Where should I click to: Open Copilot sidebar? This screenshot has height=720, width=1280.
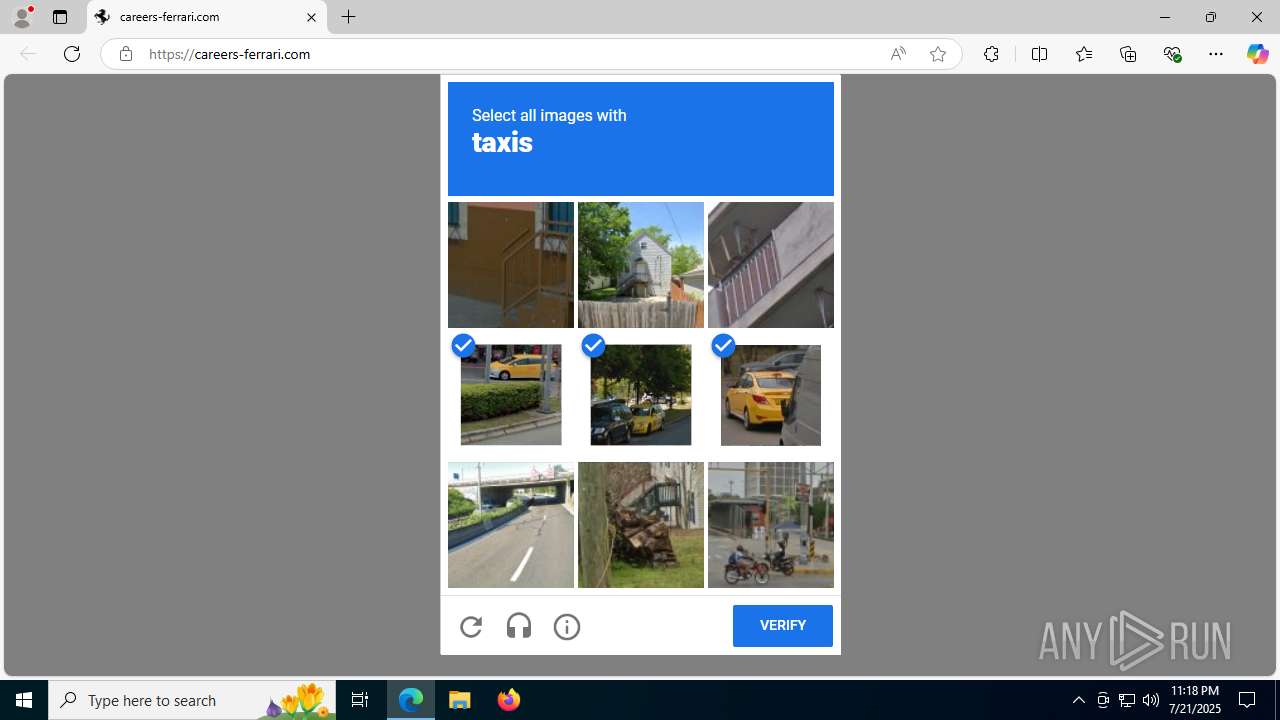pos(1257,54)
